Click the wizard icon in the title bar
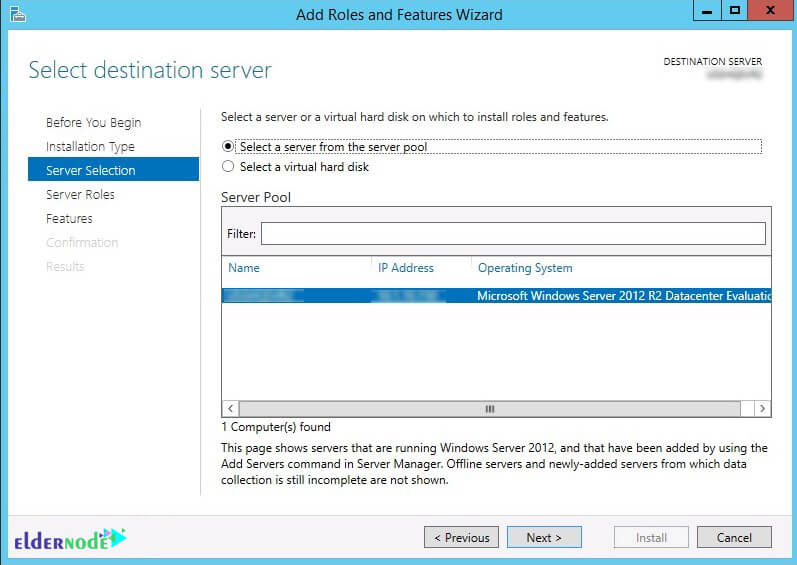Viewport: 797px width, 565px height. pos(18,14)
